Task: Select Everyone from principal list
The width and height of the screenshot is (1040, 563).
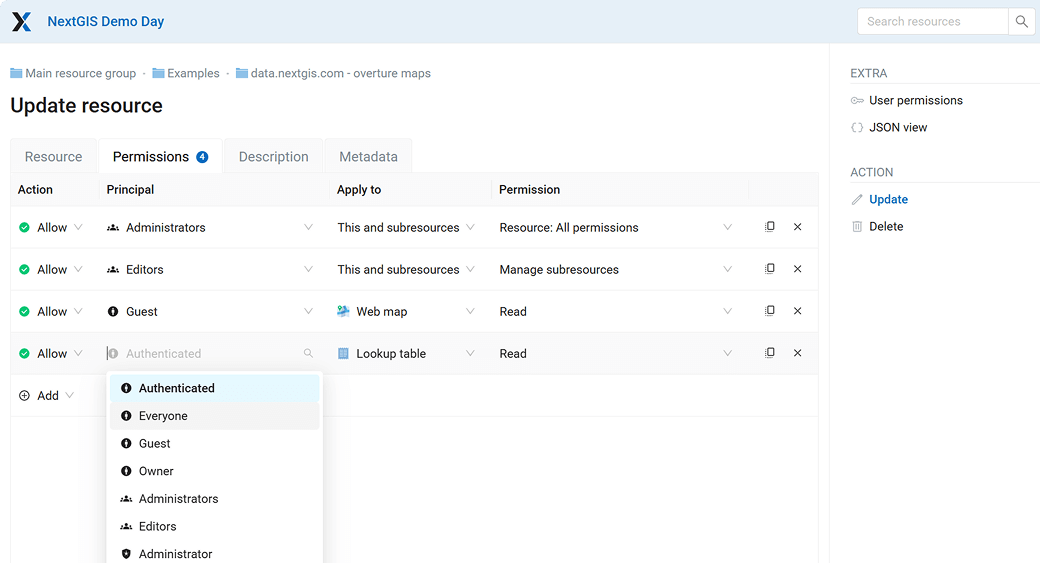Action: tap(163, 416)
